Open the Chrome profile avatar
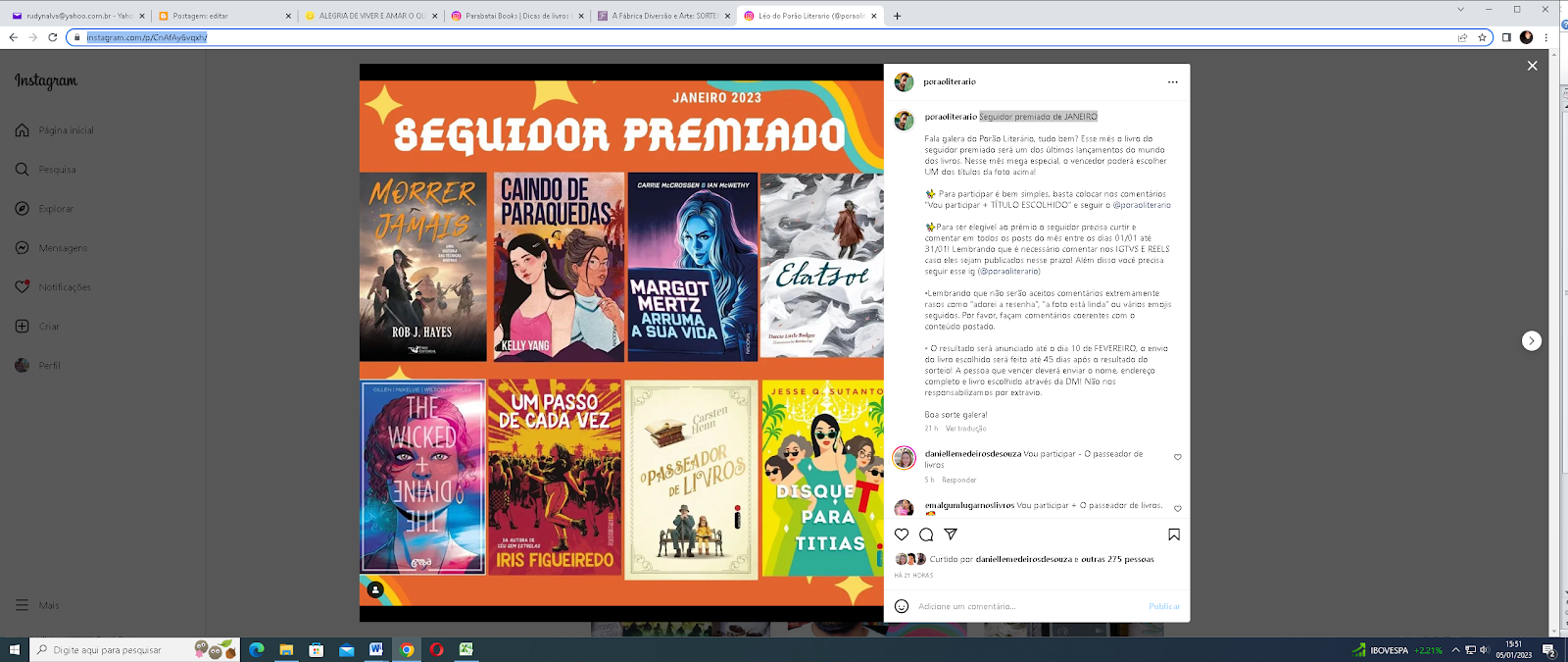Image resolution: width=1568 pixels, height=662 pixels. [x=1526, y=37]
